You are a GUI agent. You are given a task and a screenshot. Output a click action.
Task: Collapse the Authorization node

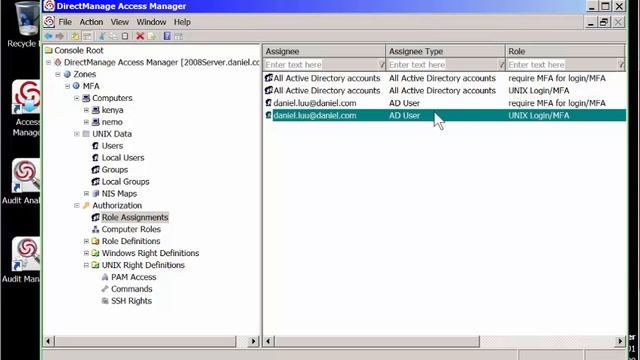click(x=77, y=205)
